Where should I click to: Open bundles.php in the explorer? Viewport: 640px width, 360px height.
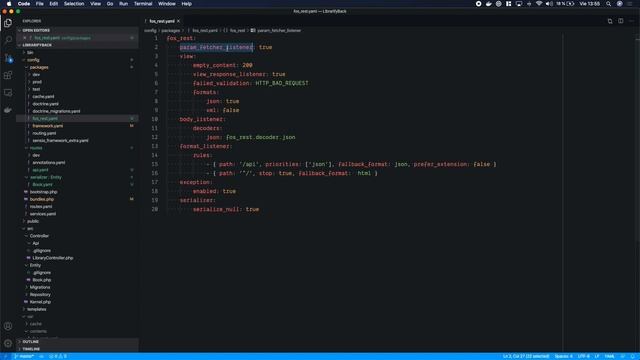coord(42,199)
